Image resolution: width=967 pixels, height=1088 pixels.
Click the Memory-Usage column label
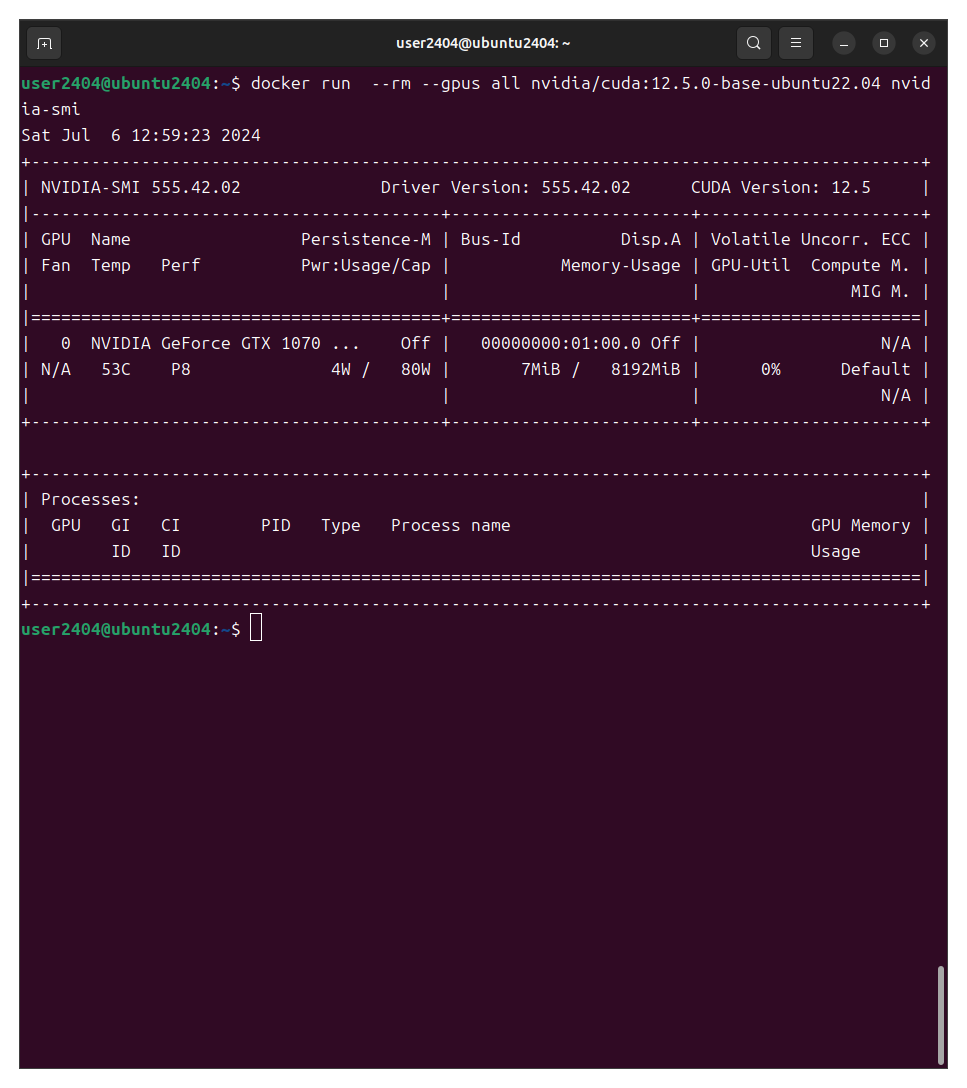pos(620,265)
